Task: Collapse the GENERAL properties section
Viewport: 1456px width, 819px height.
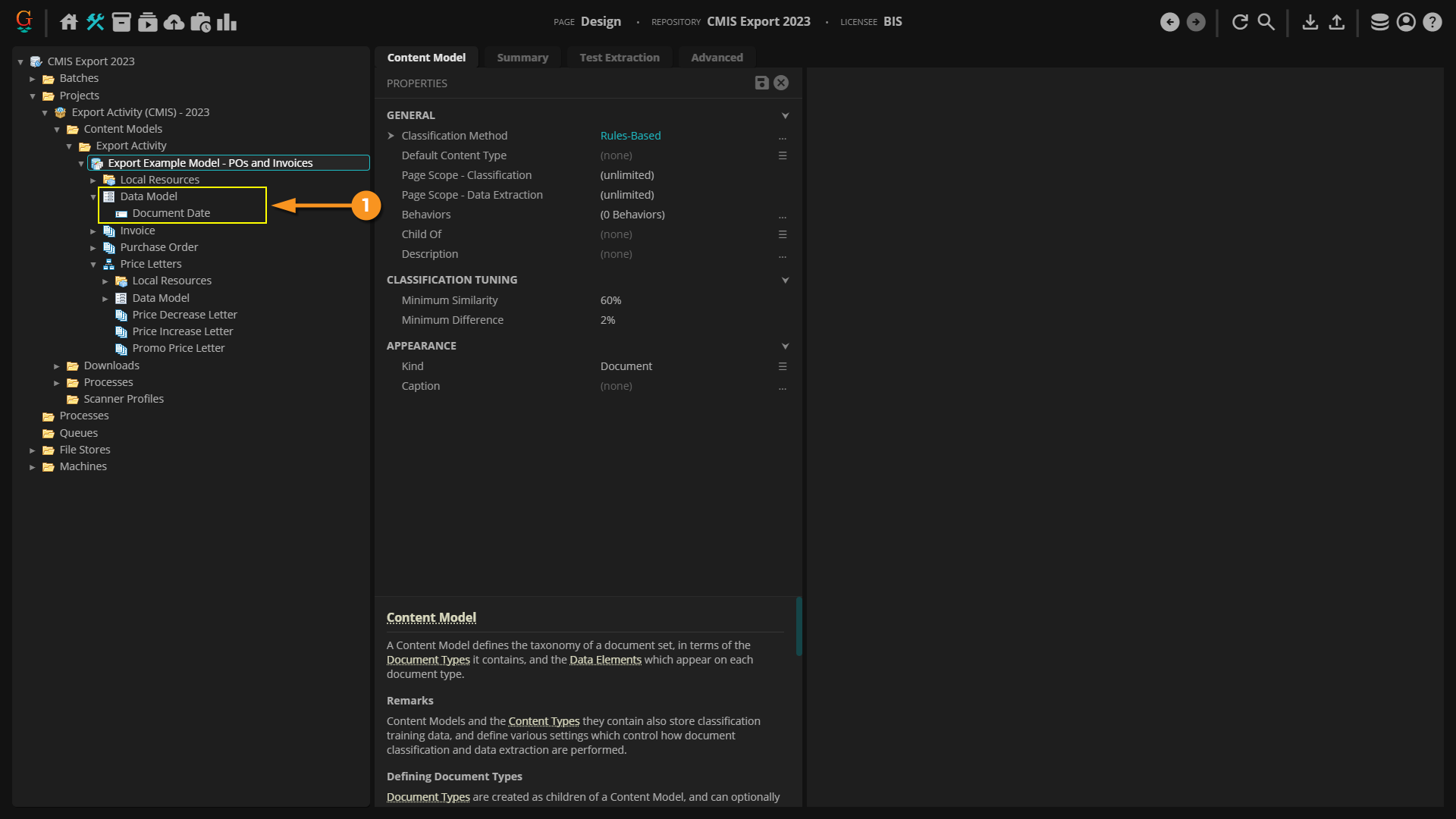Action: (x=785, y=115)
